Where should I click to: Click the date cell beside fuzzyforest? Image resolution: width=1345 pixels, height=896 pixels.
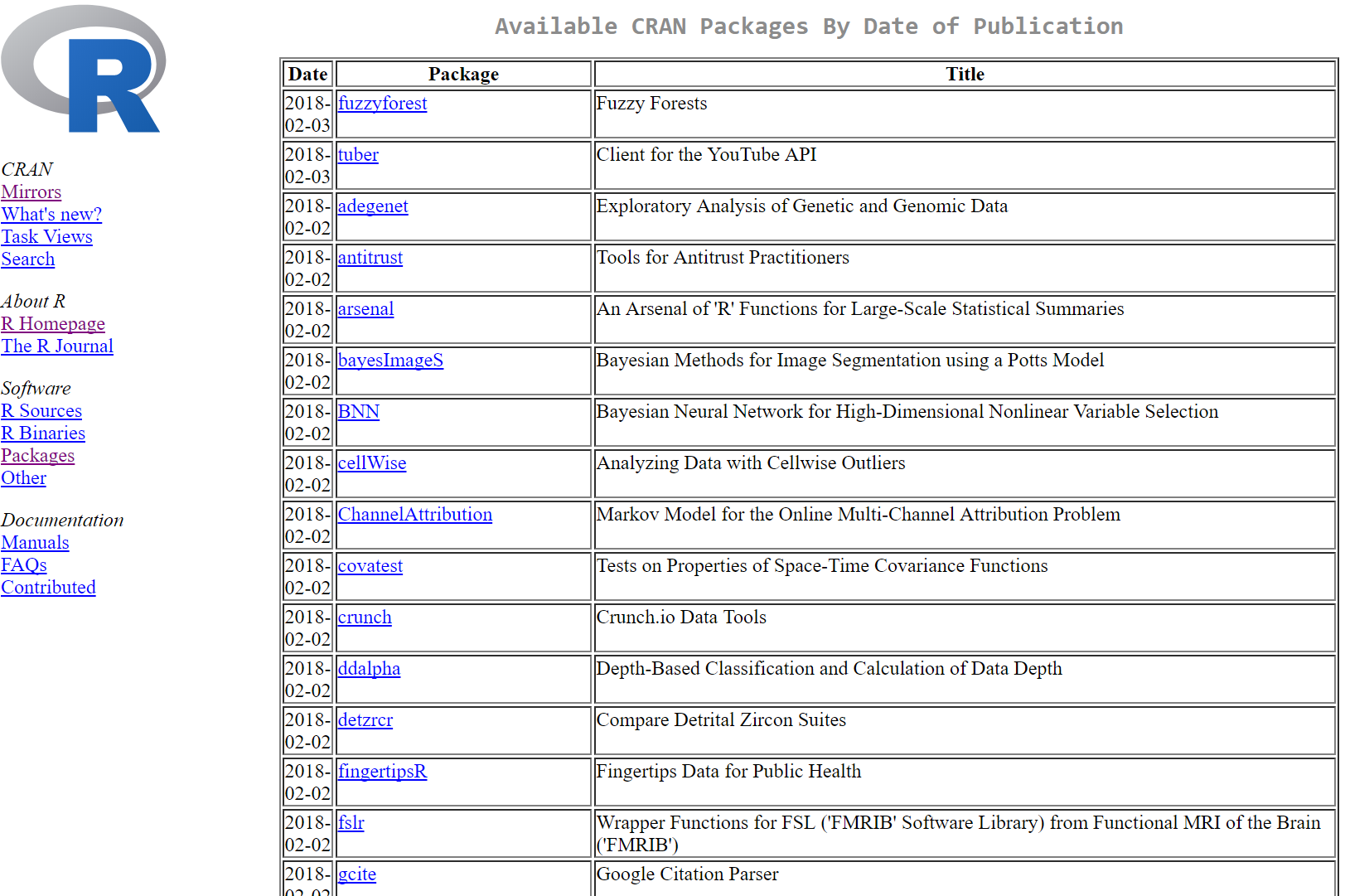point(307,114)
